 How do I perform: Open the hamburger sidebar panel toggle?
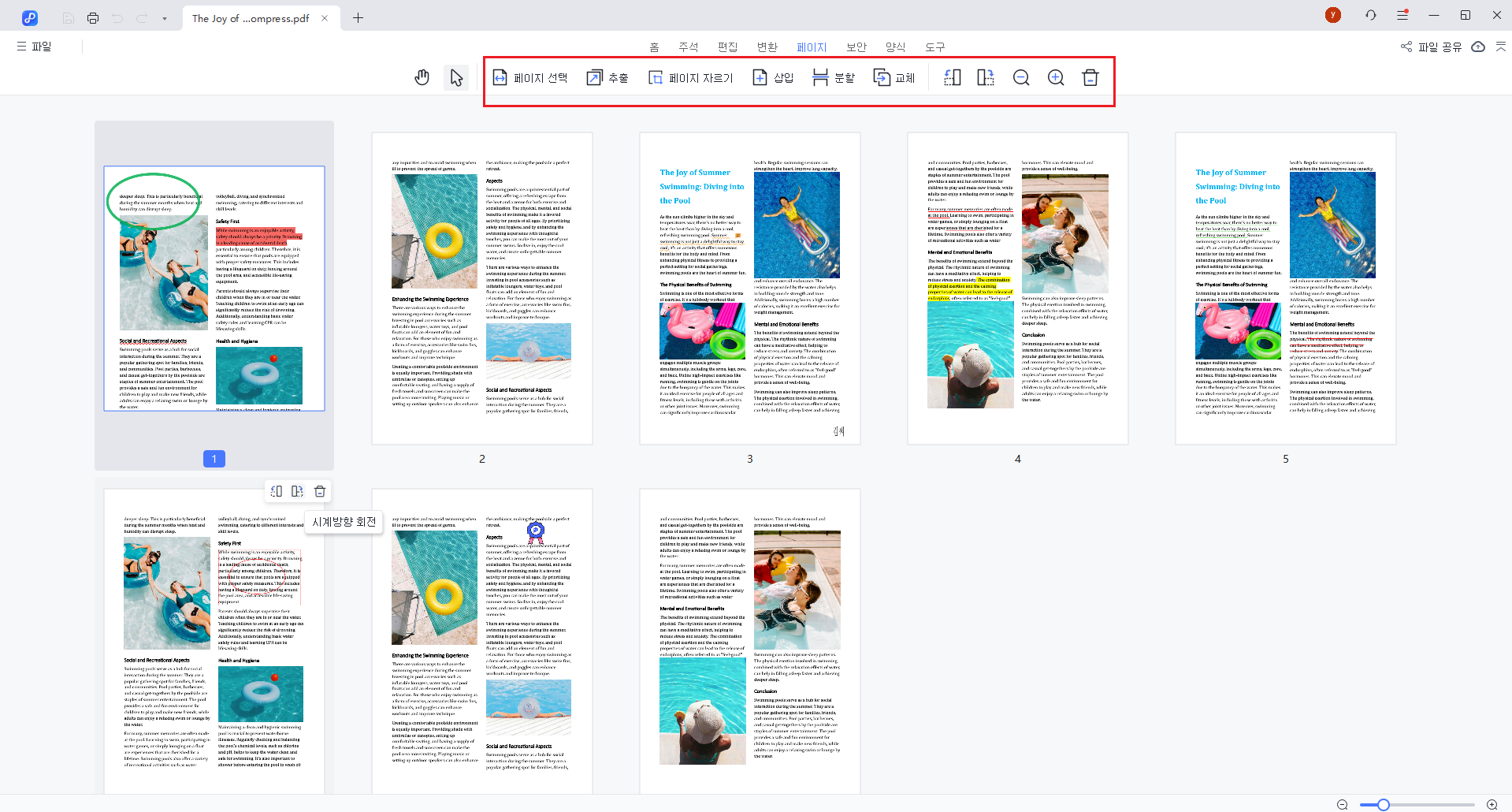[x=23, y=46]
